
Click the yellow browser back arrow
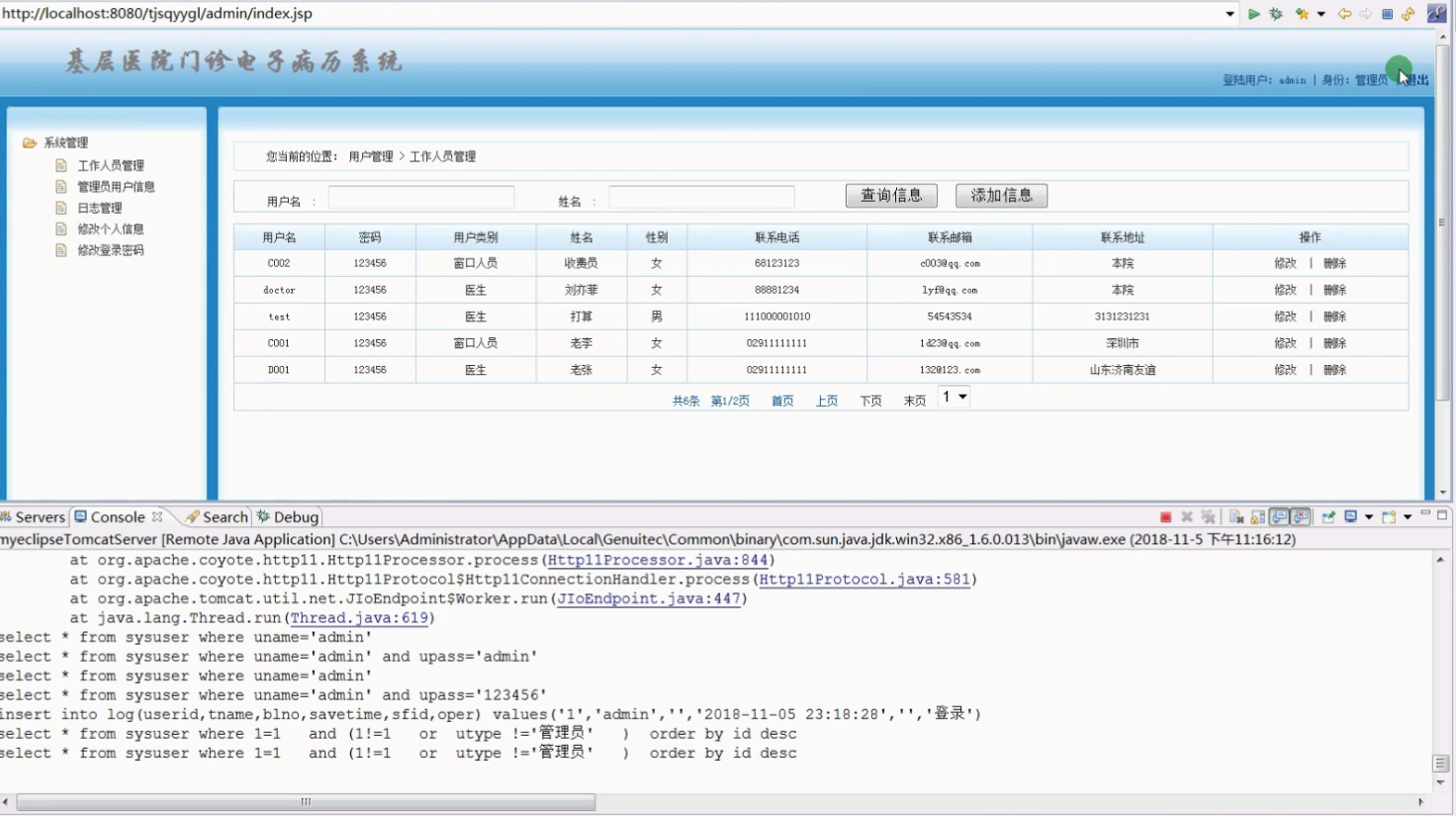[x=1344, y=14]
